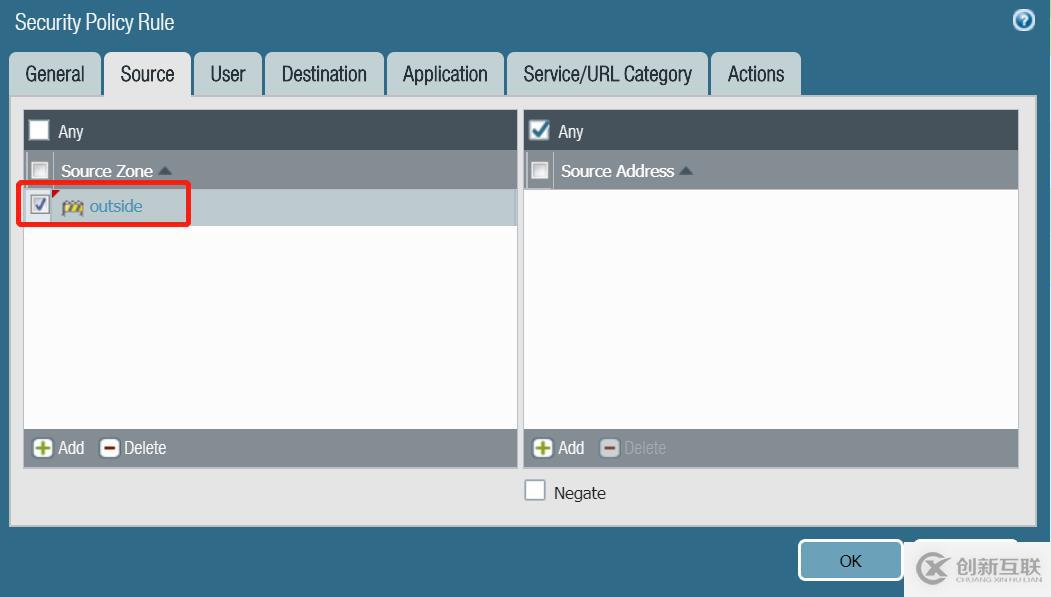Select the Source tab
Viewport: 1051px width, 597px height.
pos(147,74)
